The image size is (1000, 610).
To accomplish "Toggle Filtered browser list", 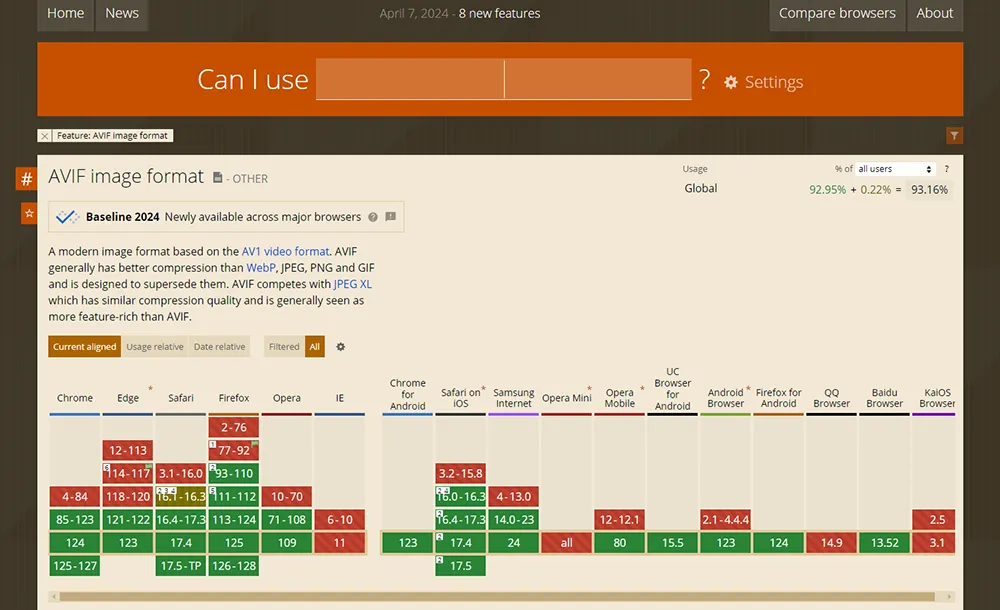I will click(284, 346).
